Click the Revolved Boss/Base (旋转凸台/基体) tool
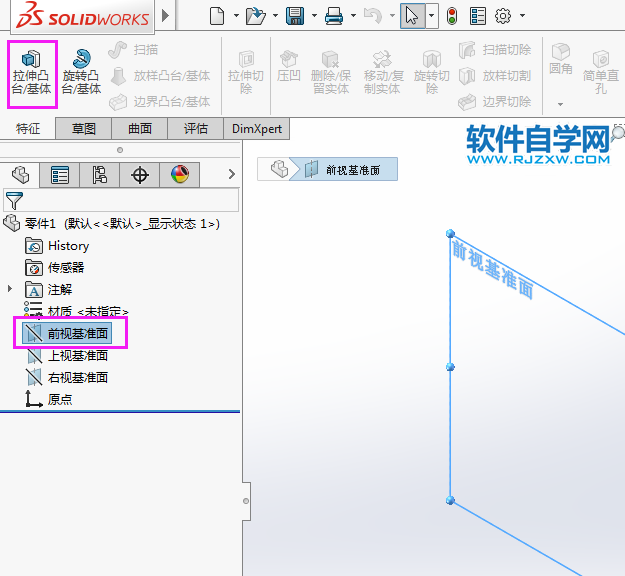This screenshot has width=625, height=576. (x=81, y=73)
